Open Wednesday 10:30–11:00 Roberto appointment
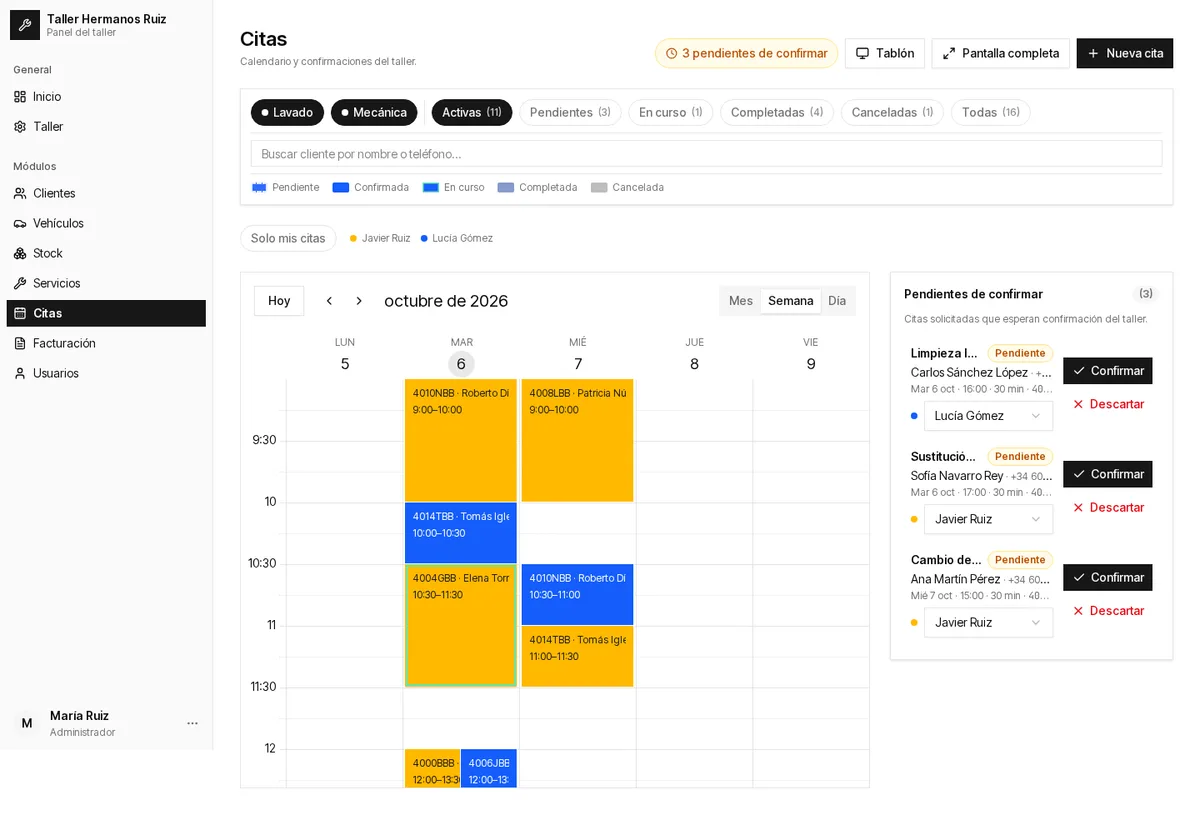 577,595
